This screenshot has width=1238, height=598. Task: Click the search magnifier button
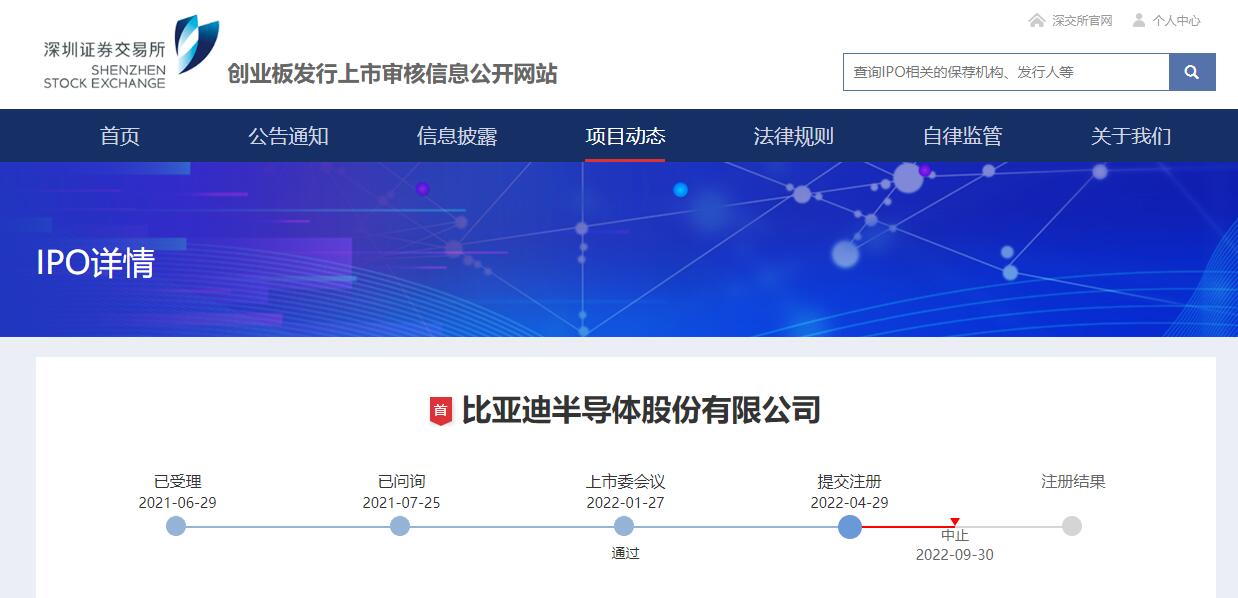click(1192, 72)
